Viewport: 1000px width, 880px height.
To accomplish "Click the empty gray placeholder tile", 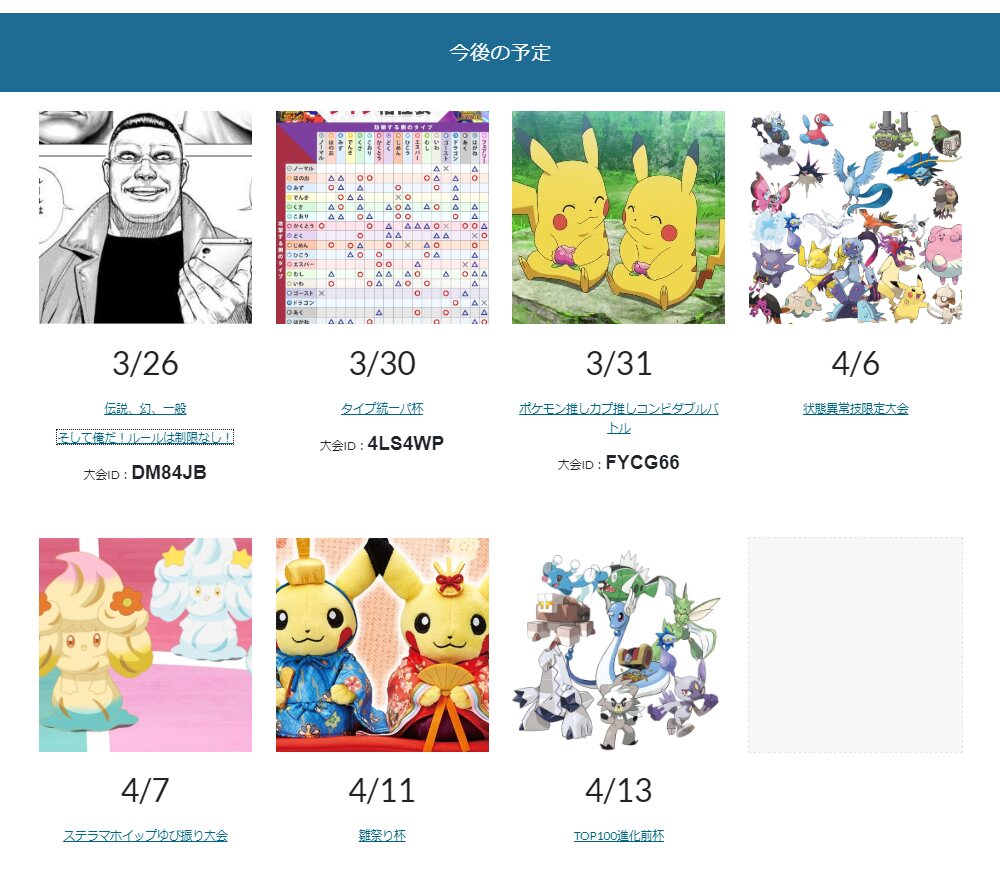I will click(855, 645).
